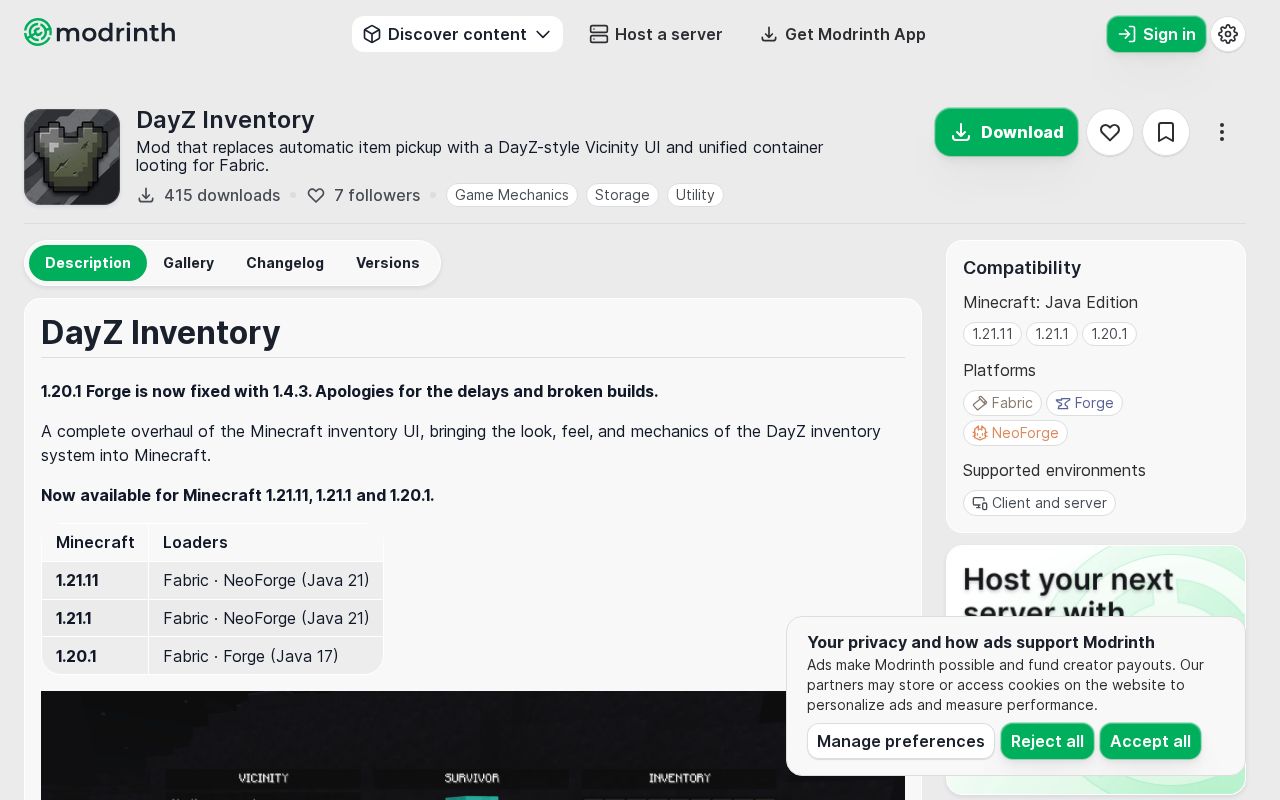Click the green Download button
The height and width of the screenshot is (800, 1280).
pos(1006,132)
